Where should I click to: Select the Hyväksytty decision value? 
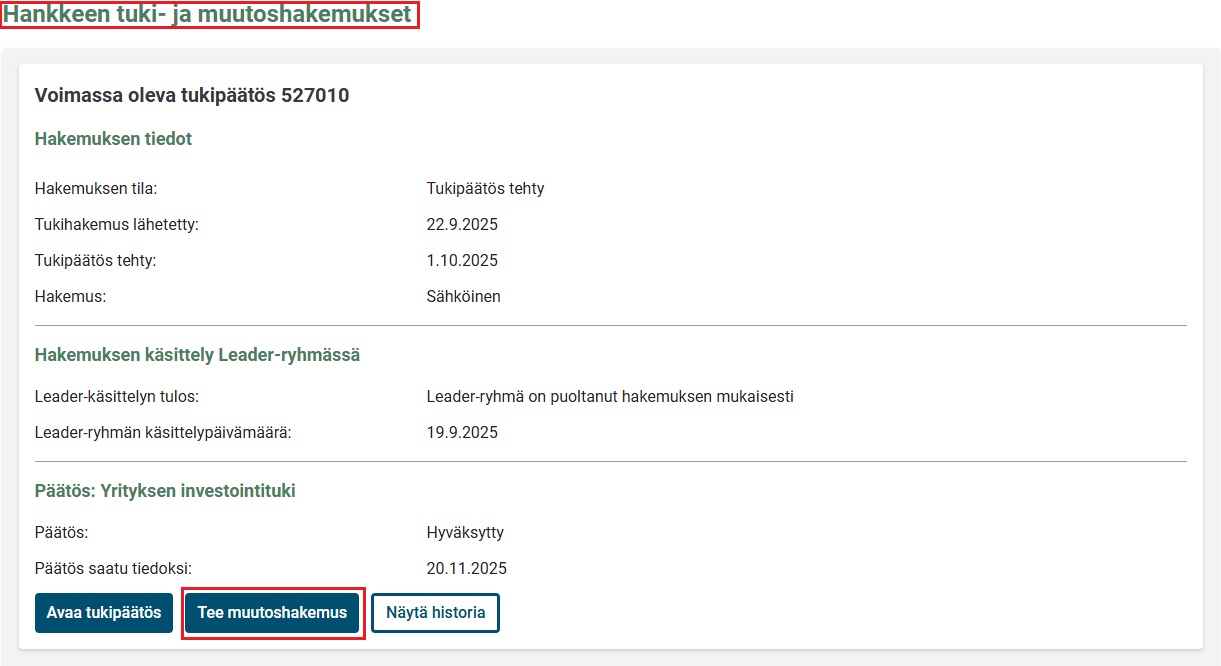click(x=465, y=532)
